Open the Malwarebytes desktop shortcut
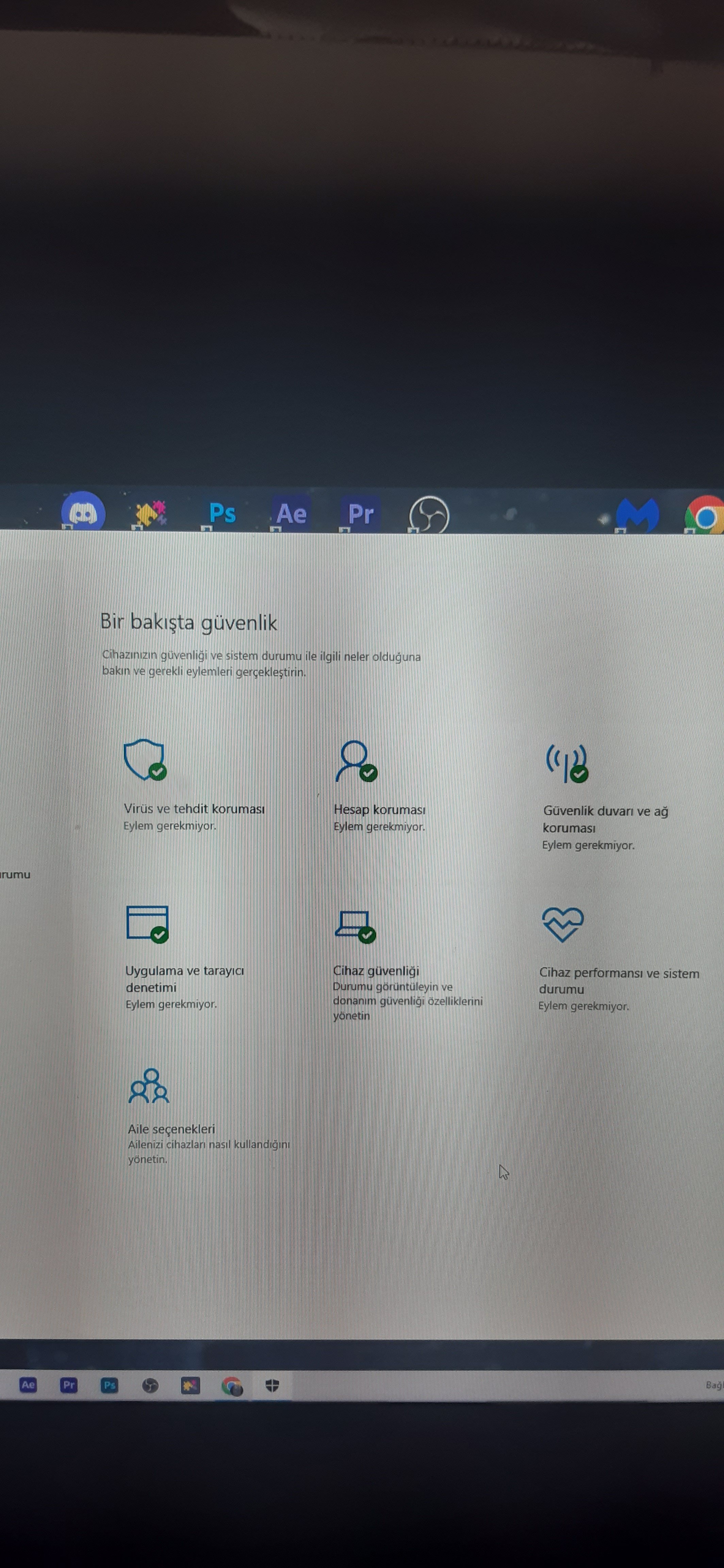The image size is (724, 1568). (x=636, y=515)
